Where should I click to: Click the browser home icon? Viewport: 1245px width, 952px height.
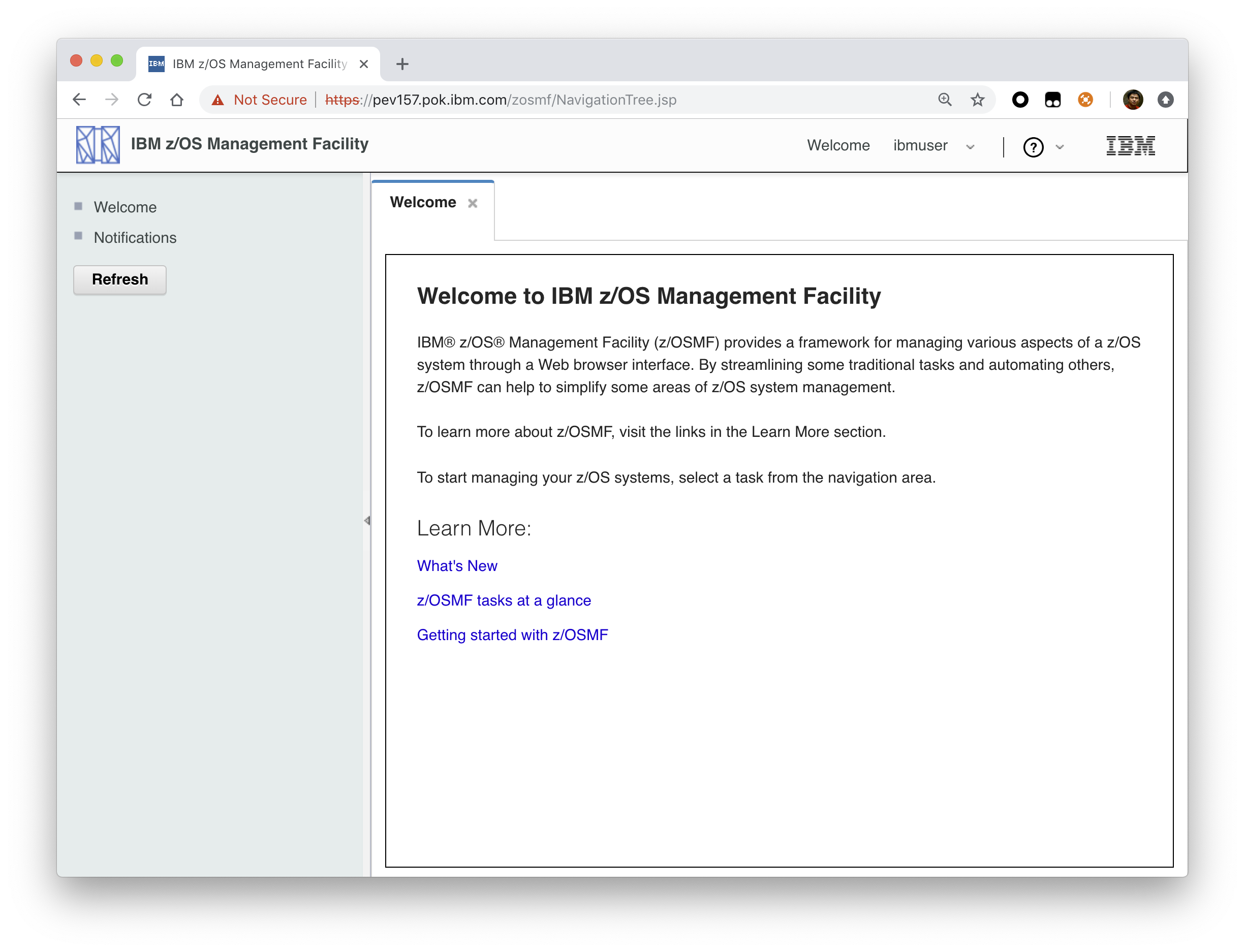(x=177, y=100)
